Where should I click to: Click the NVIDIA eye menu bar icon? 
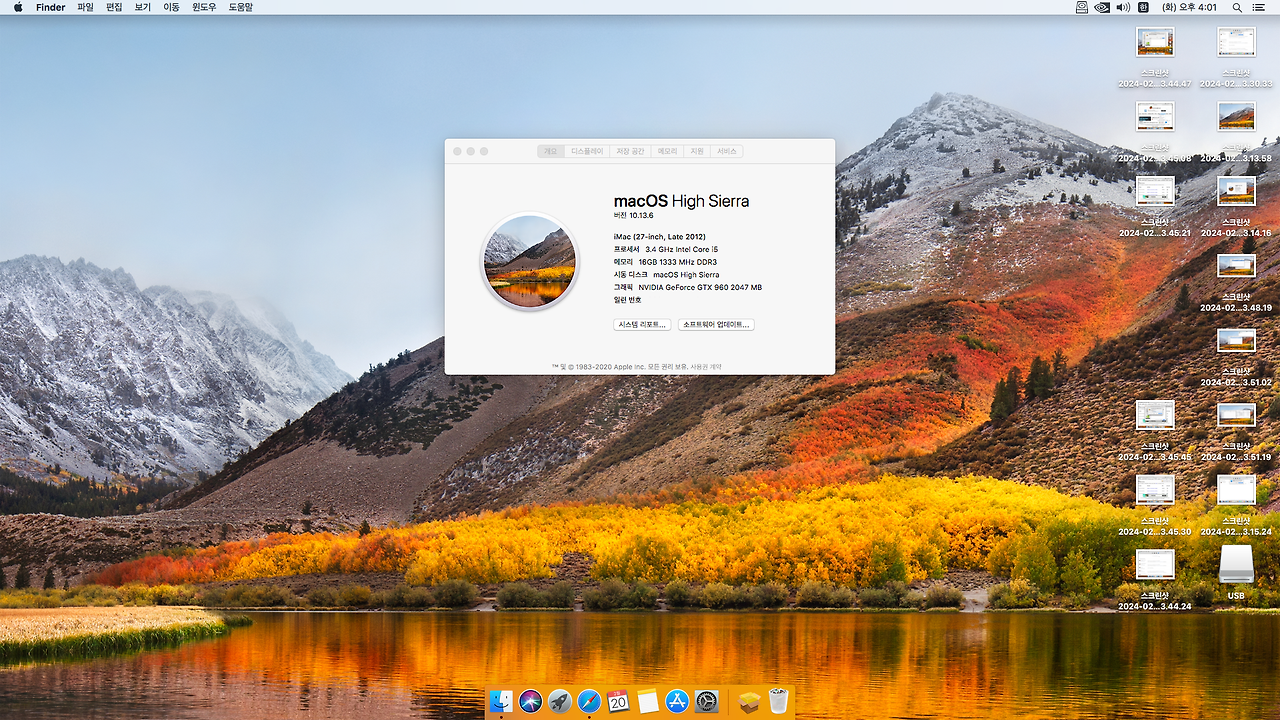point(1102,7)
